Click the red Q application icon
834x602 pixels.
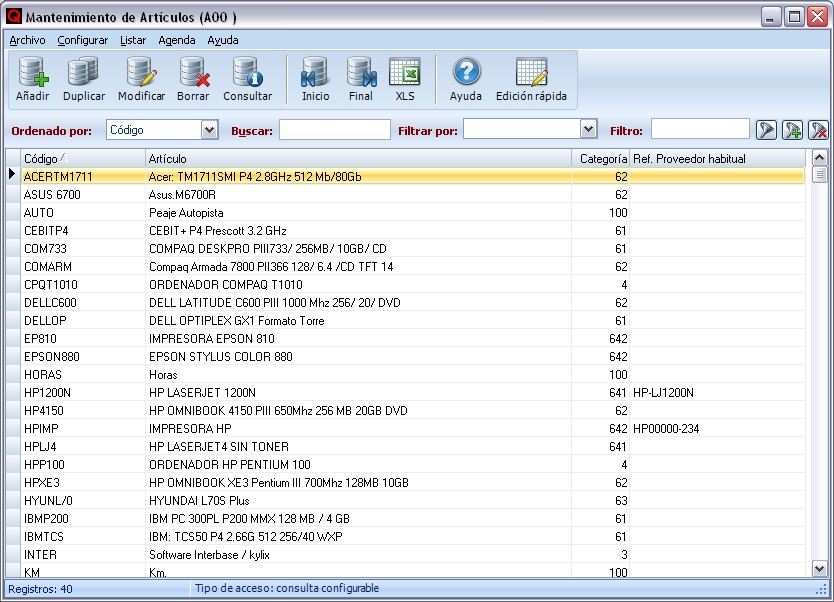(x=13, y=16)
